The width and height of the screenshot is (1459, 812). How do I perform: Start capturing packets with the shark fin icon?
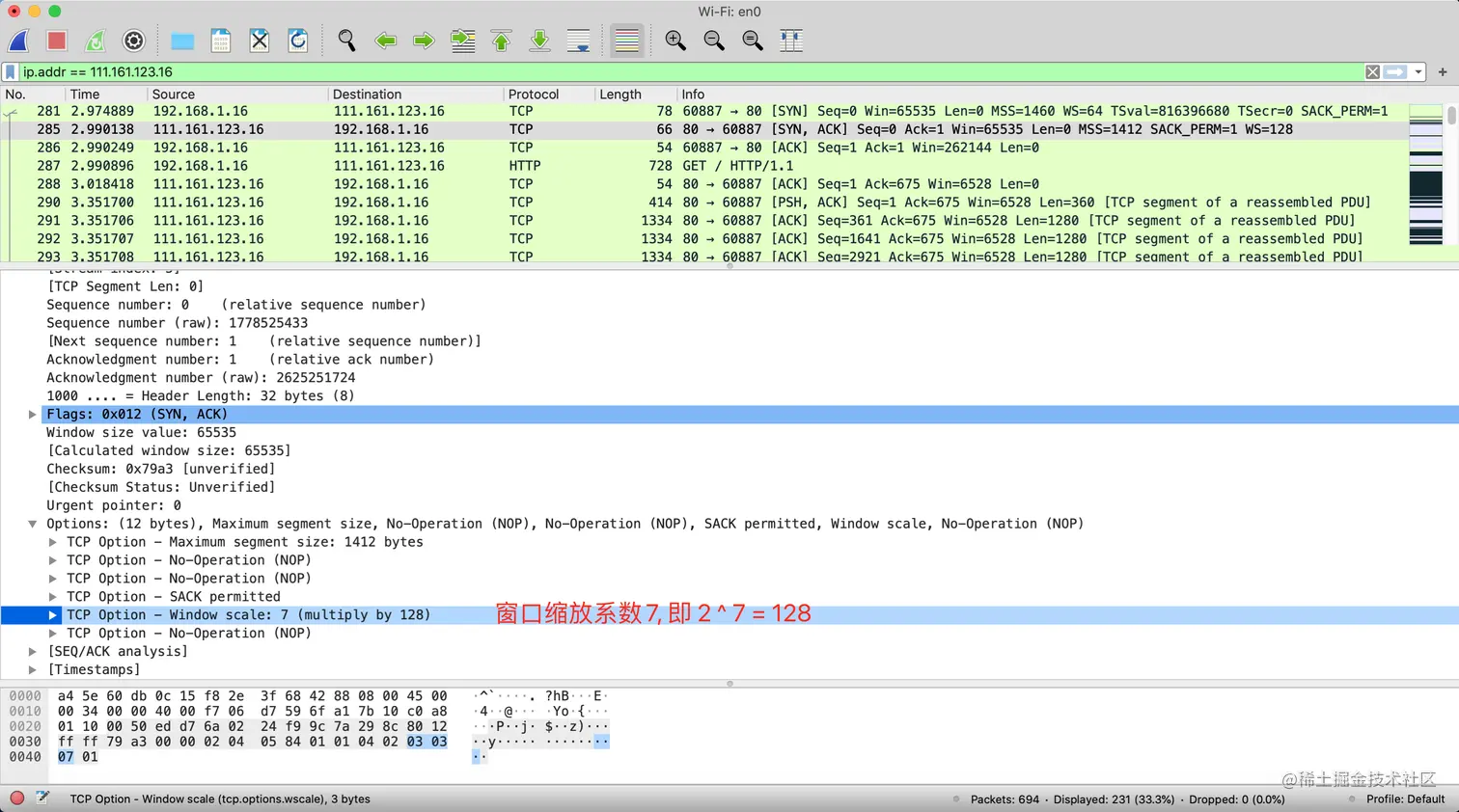[18, 41]
